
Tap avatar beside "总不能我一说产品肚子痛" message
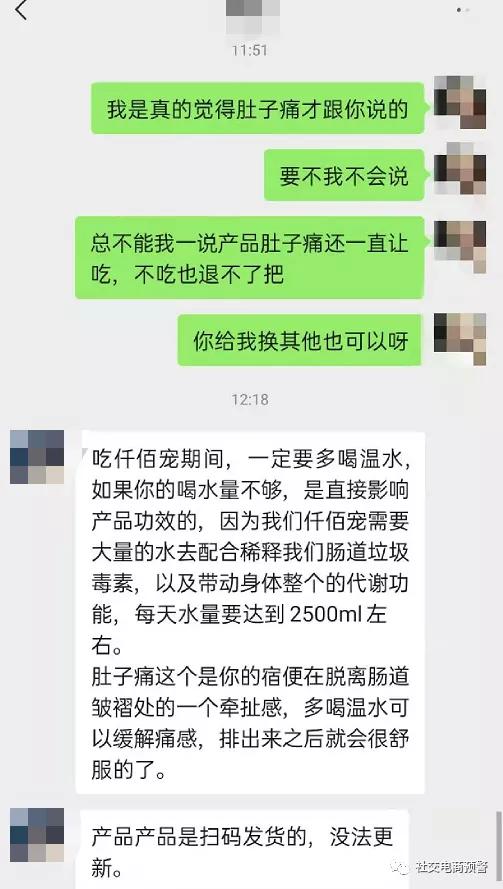tap(460, 247)
